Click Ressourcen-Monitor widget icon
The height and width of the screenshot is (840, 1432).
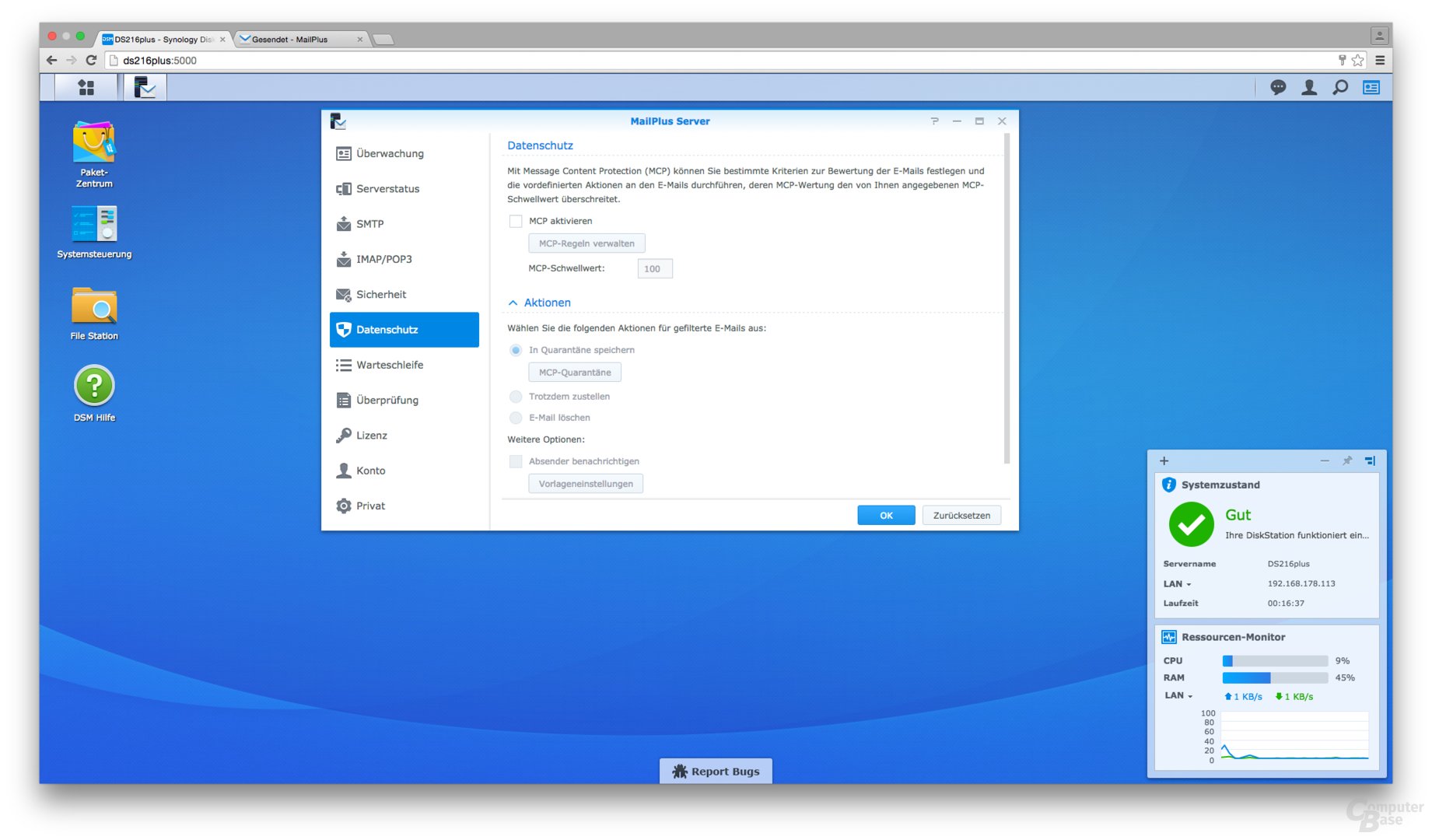coord(1169,637)
